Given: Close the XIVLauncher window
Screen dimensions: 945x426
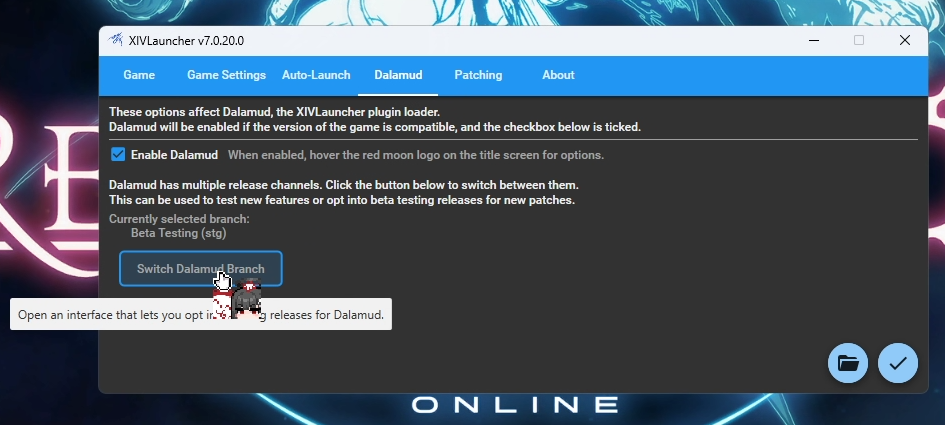Looking at the screenshot, I should pyautogui.click(x=905, y=40).
